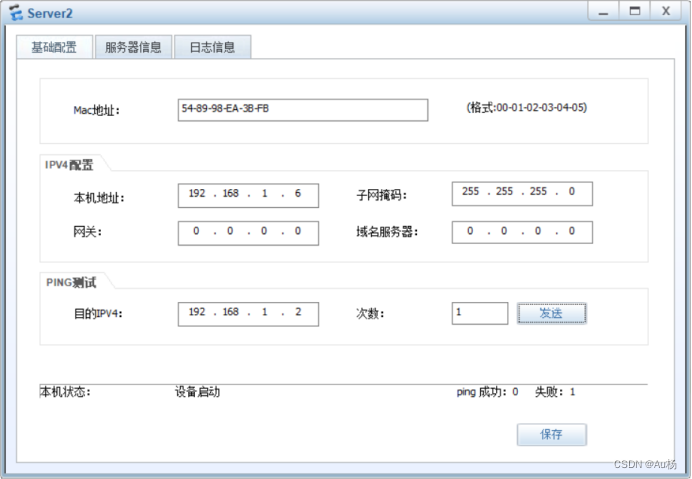Close the Server2 window
The image size is (692, 479).
click(x=666, y=11)
